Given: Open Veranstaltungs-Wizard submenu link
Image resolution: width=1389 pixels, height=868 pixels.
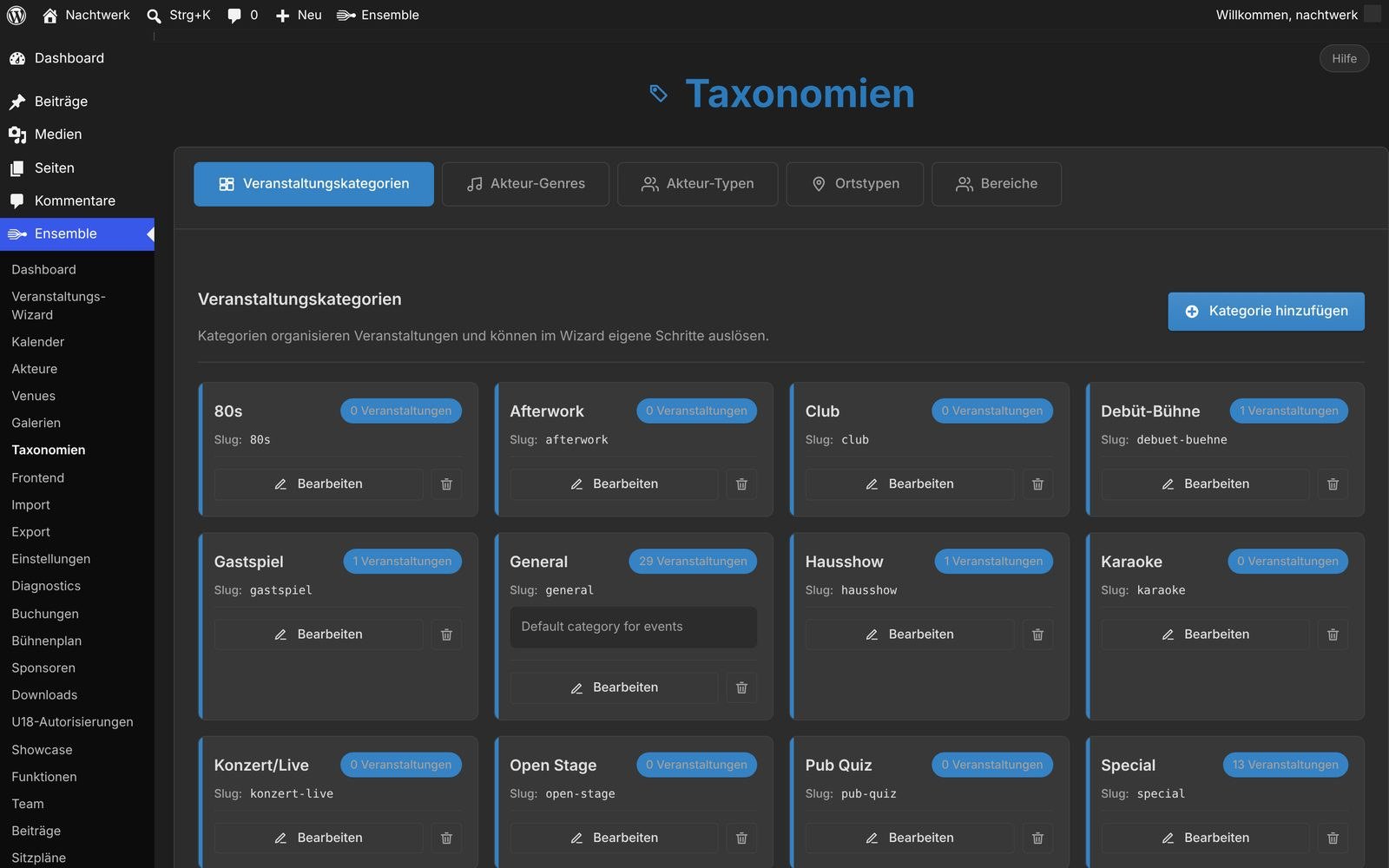Looking at the screenshot, I should [x=58, y=306].
